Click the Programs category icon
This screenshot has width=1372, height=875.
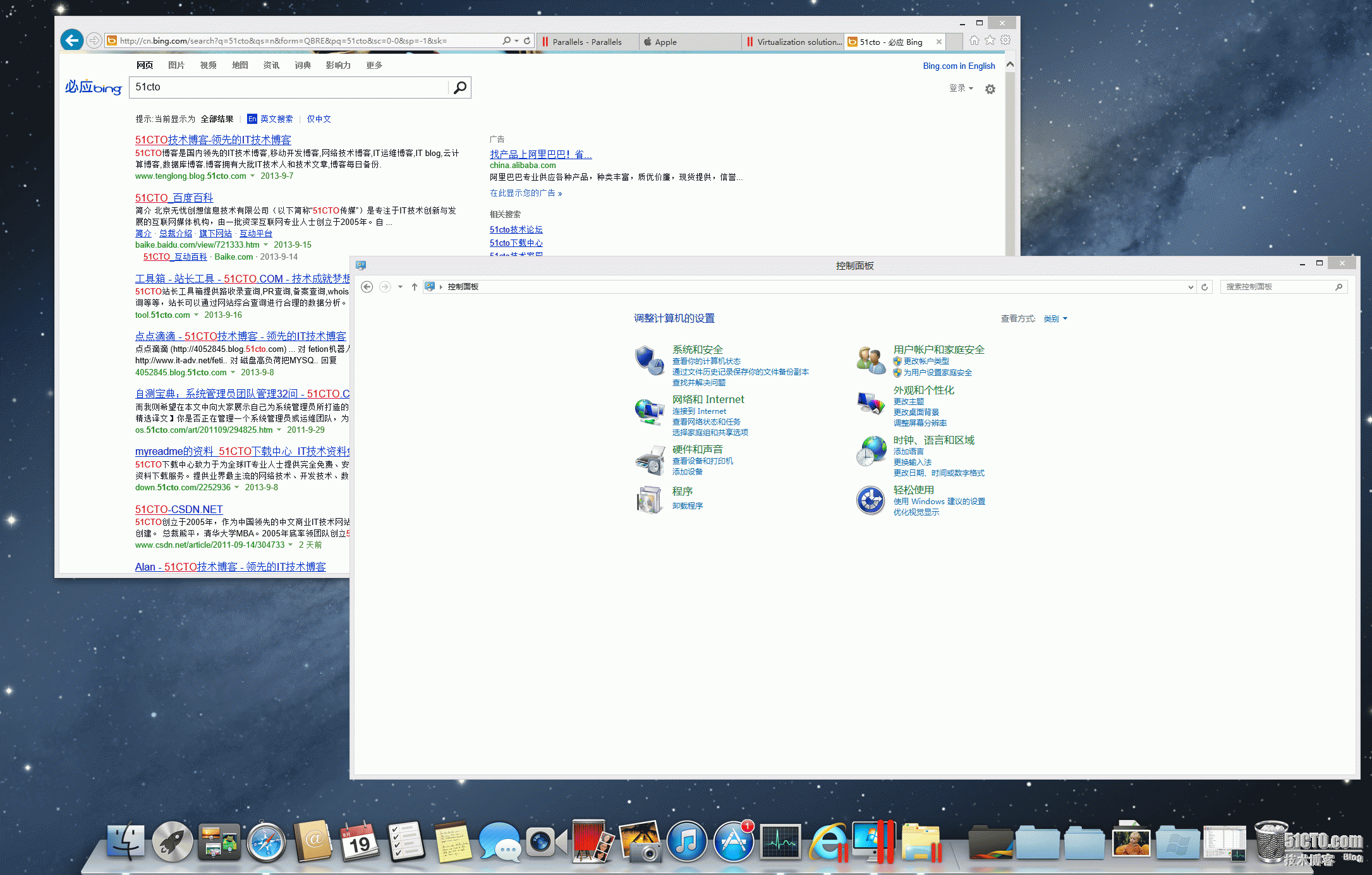click(649, 500)
